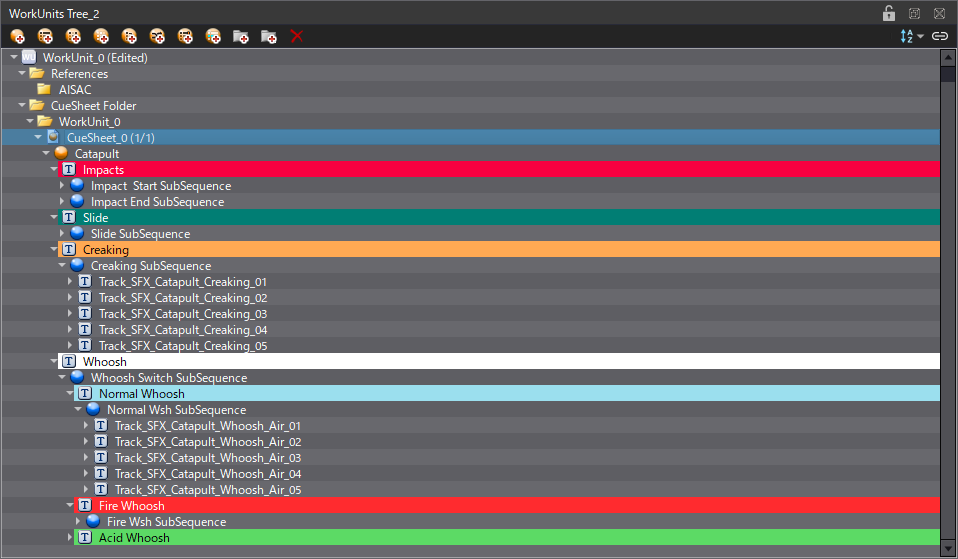Screen dimensions: 958x559
Task: Toggle the padlock panel lock icon
Action: coord(889,13)
